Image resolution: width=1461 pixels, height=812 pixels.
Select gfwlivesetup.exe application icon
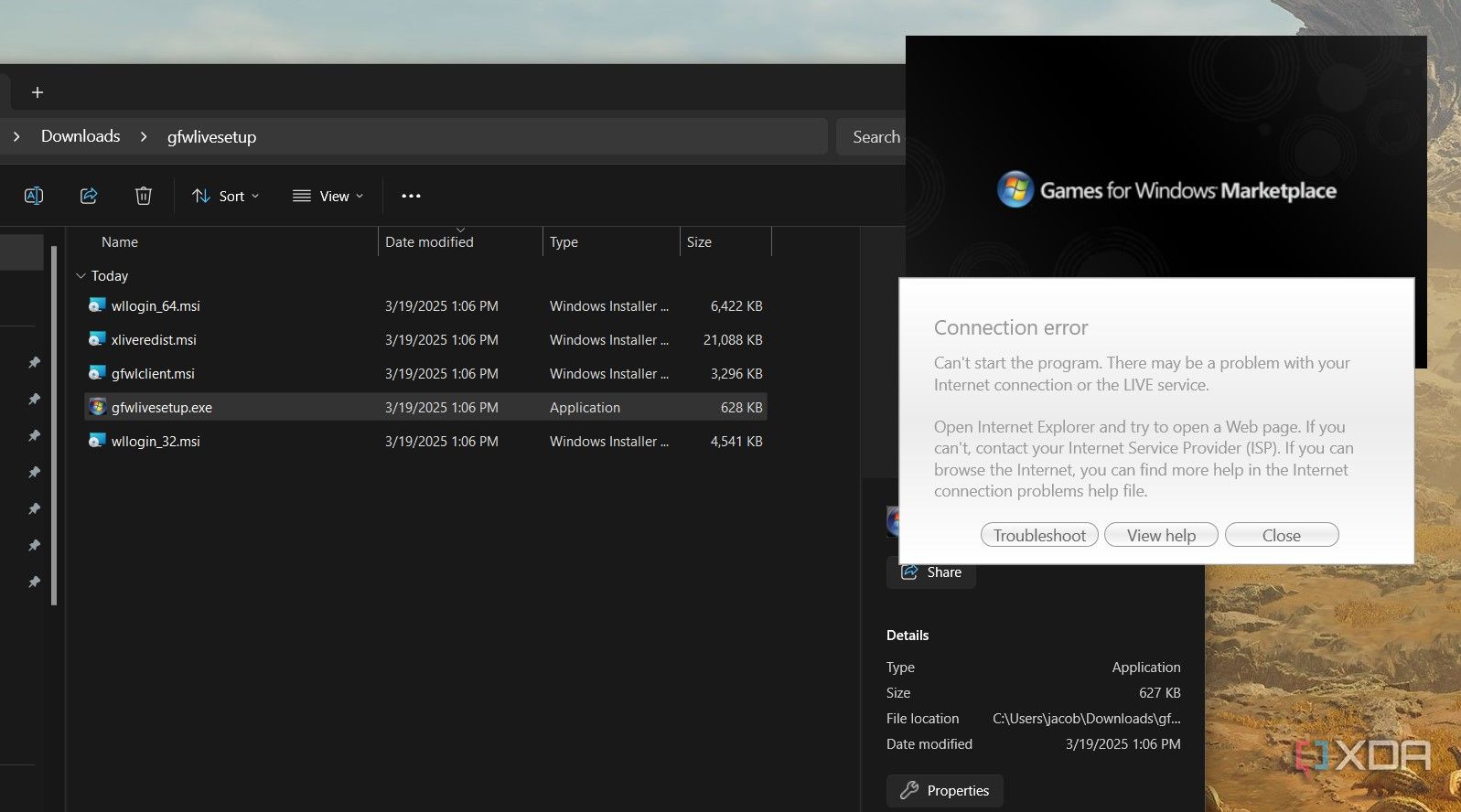[98, 407]
